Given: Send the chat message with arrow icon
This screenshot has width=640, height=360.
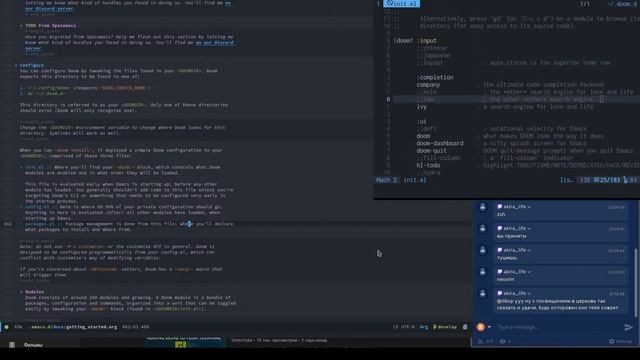Looking at the screenshot, I should coord(628,327).
